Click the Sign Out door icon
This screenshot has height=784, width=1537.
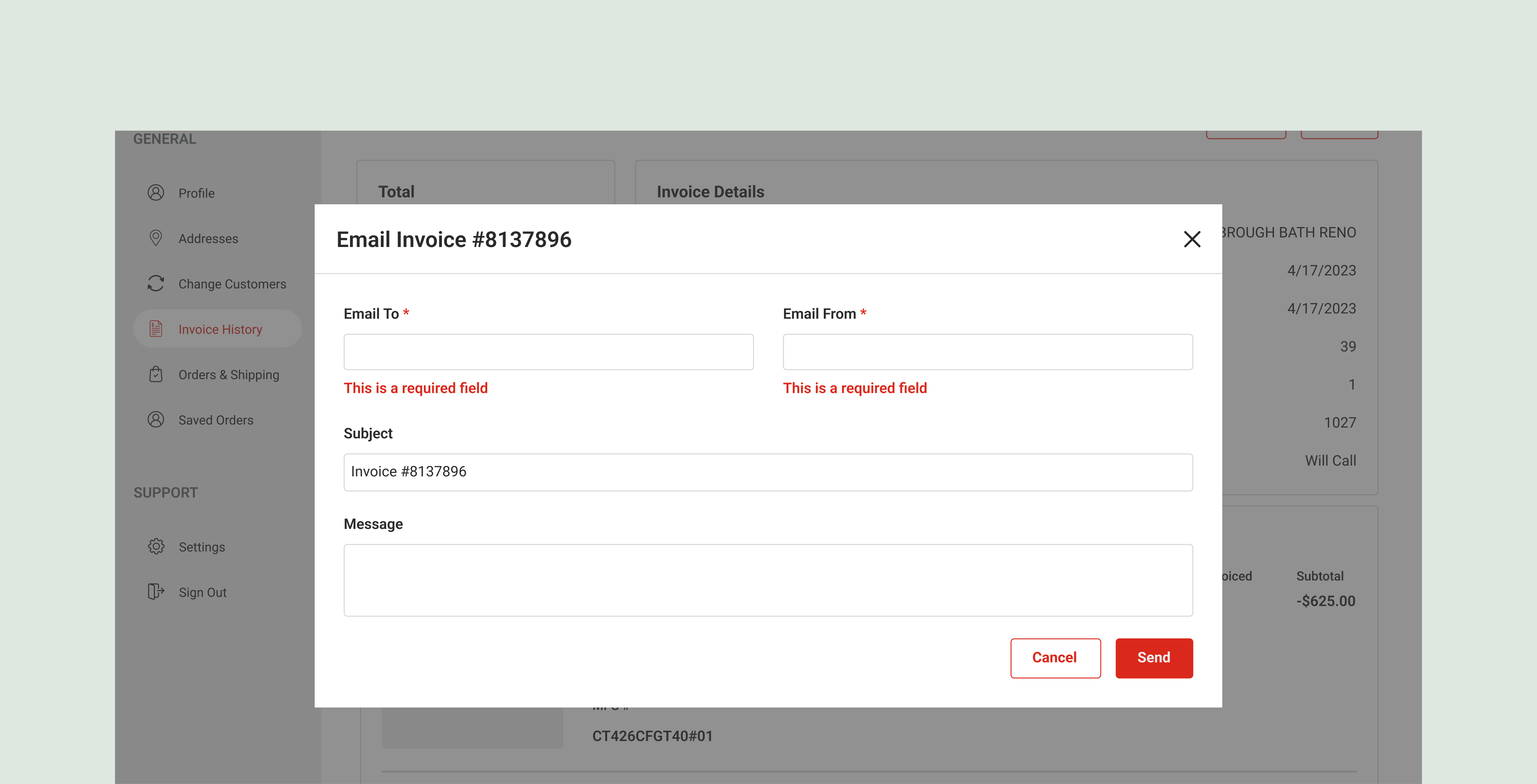(x=156, y=592)
